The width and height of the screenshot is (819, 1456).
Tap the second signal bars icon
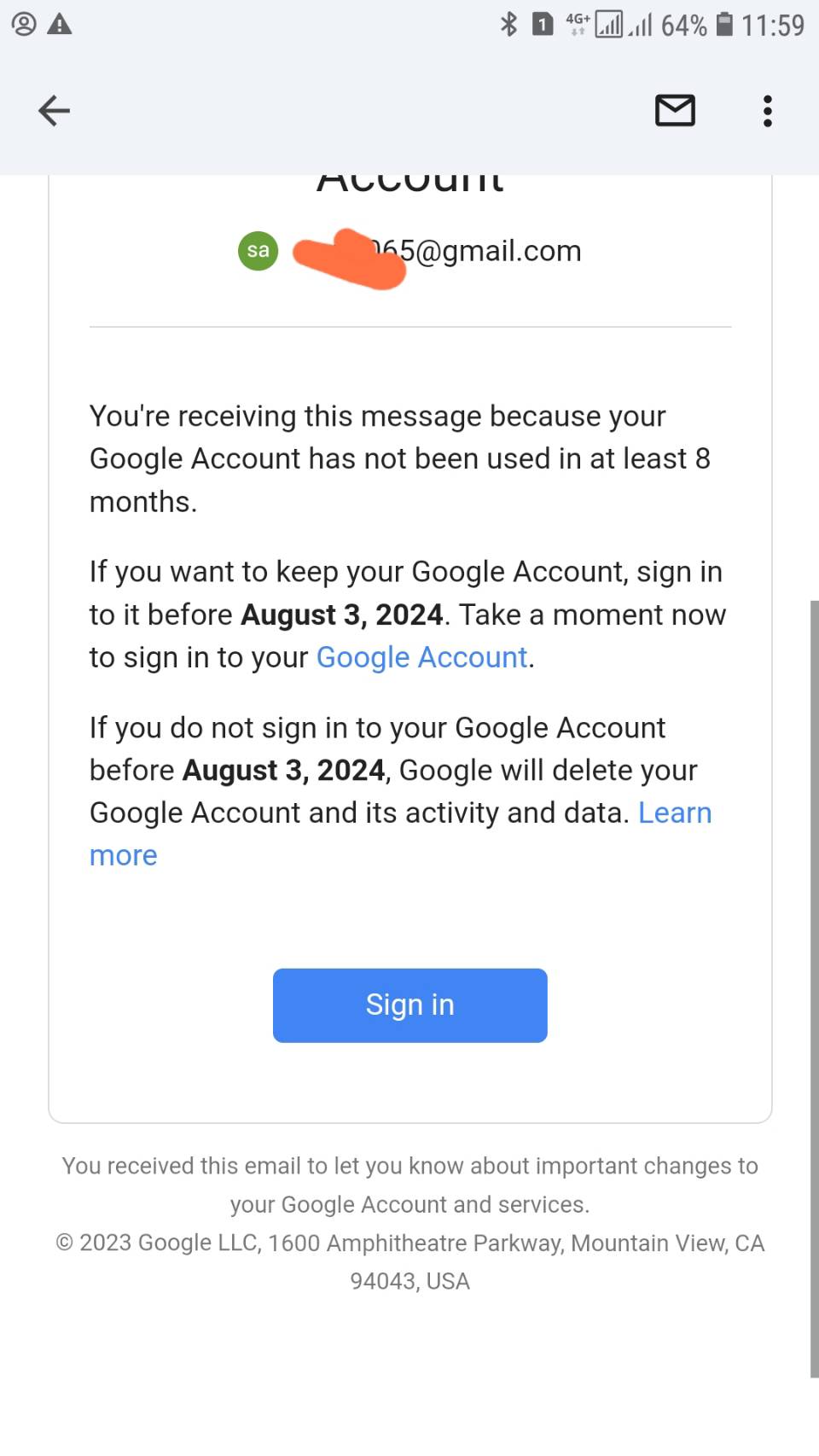tap(641, 25)
